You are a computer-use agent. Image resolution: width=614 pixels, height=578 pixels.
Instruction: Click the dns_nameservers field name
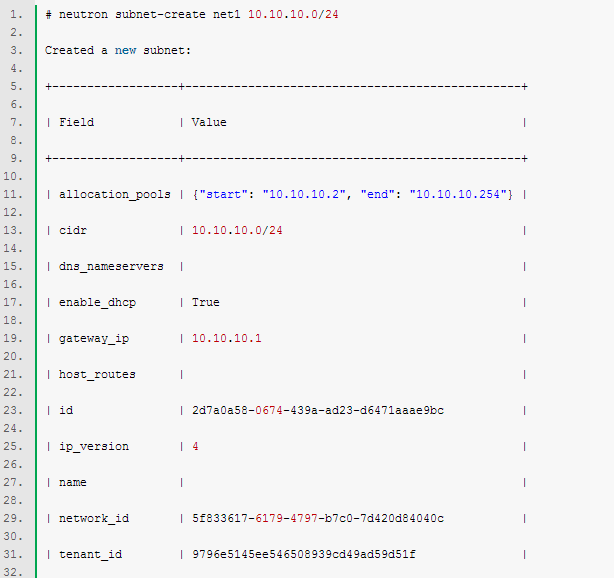pos(112,266)
